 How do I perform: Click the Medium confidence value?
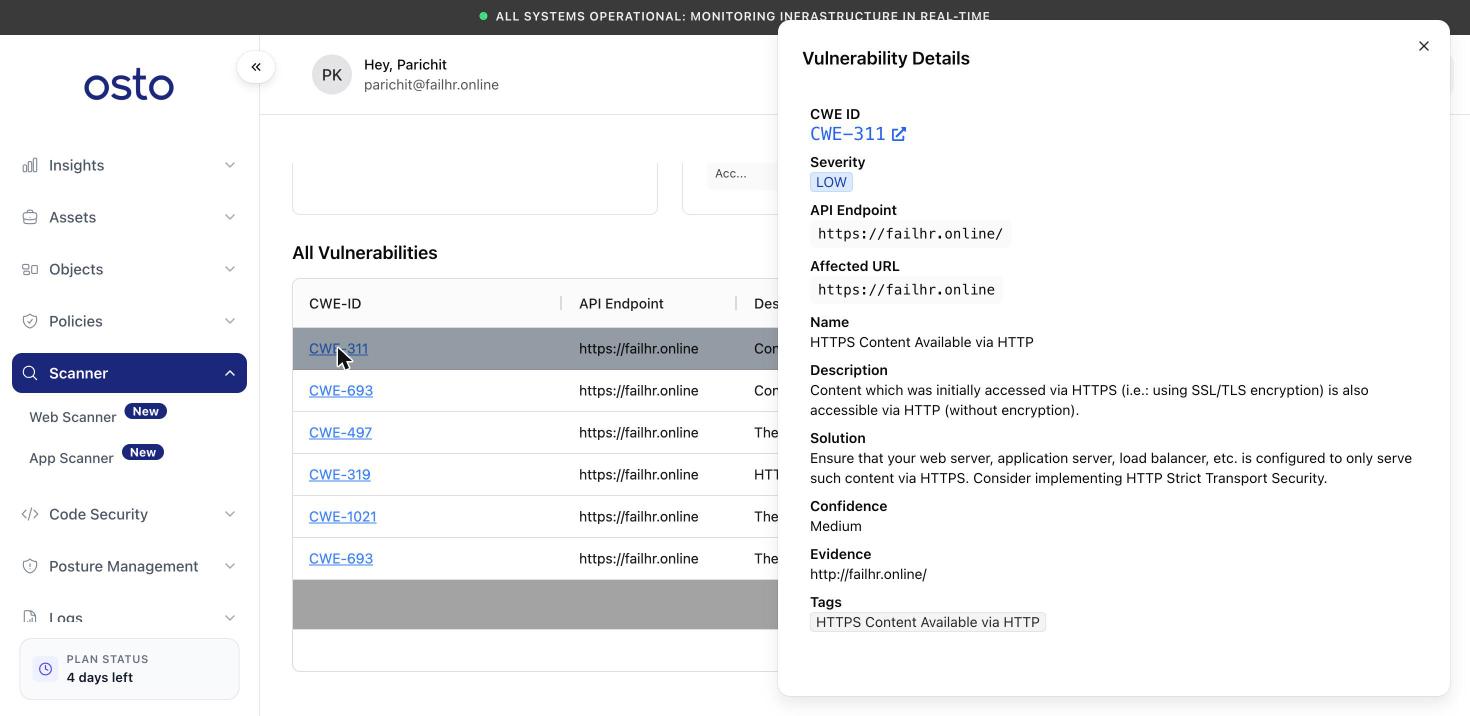[836, 526]
